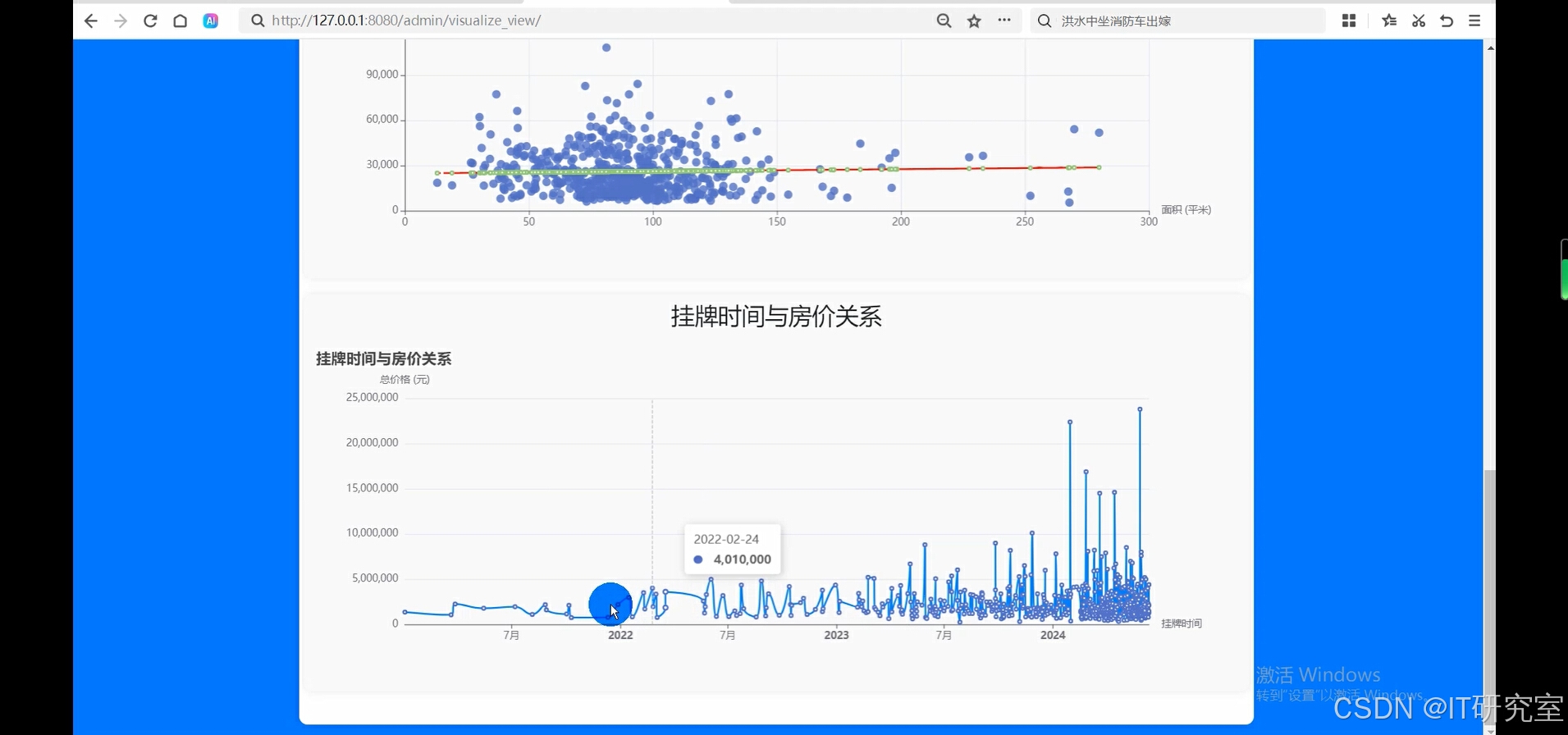The height and width of the screenshot is (735, 1568).
Task: Click the 150 tick on the area axis
Action: pyautogui.click(x=777, y=221)
